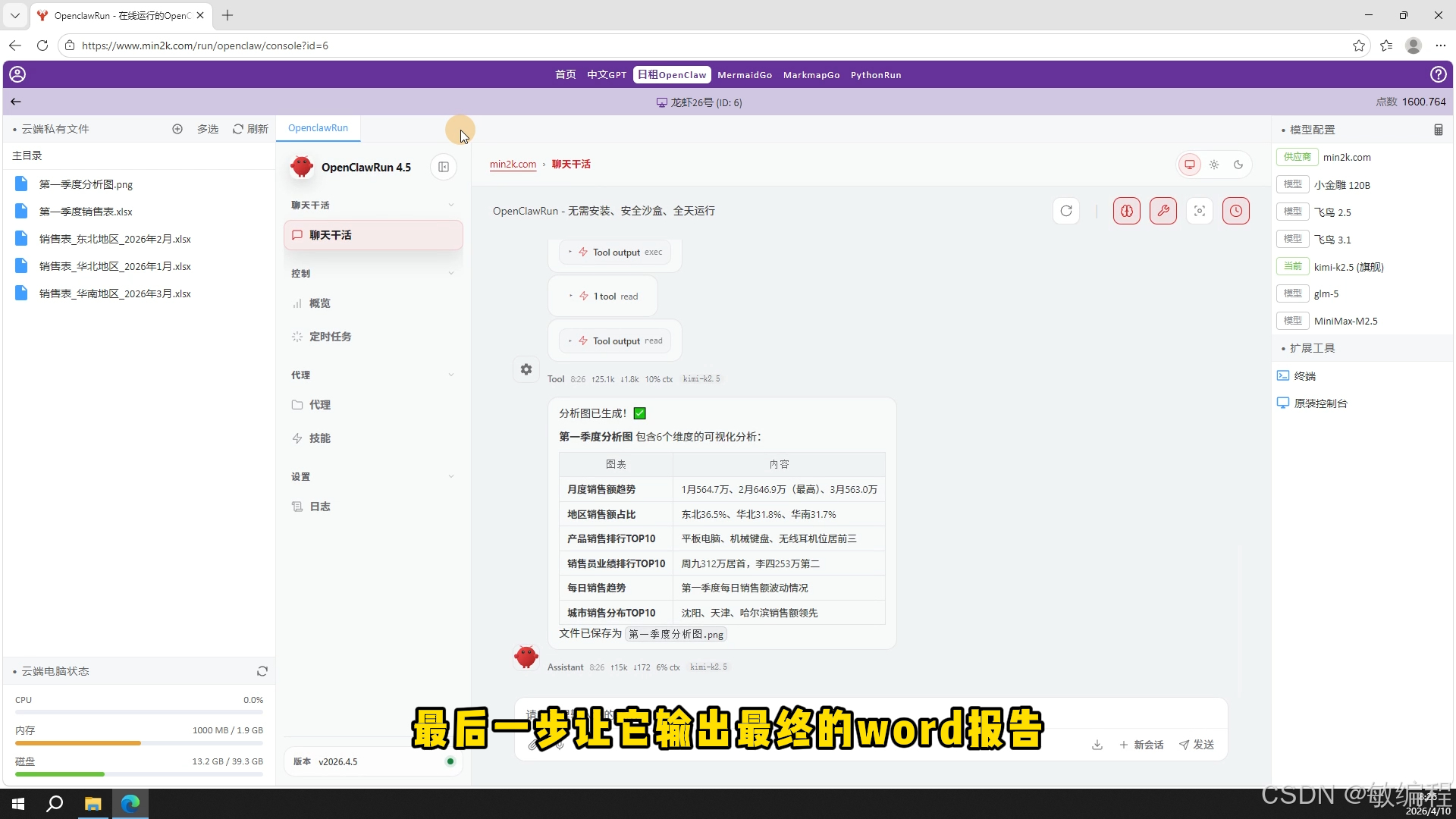Open the 终端 terminal tool
Image resolution: width=1456 pixels, height=819 pixels.
[1304, 375]
